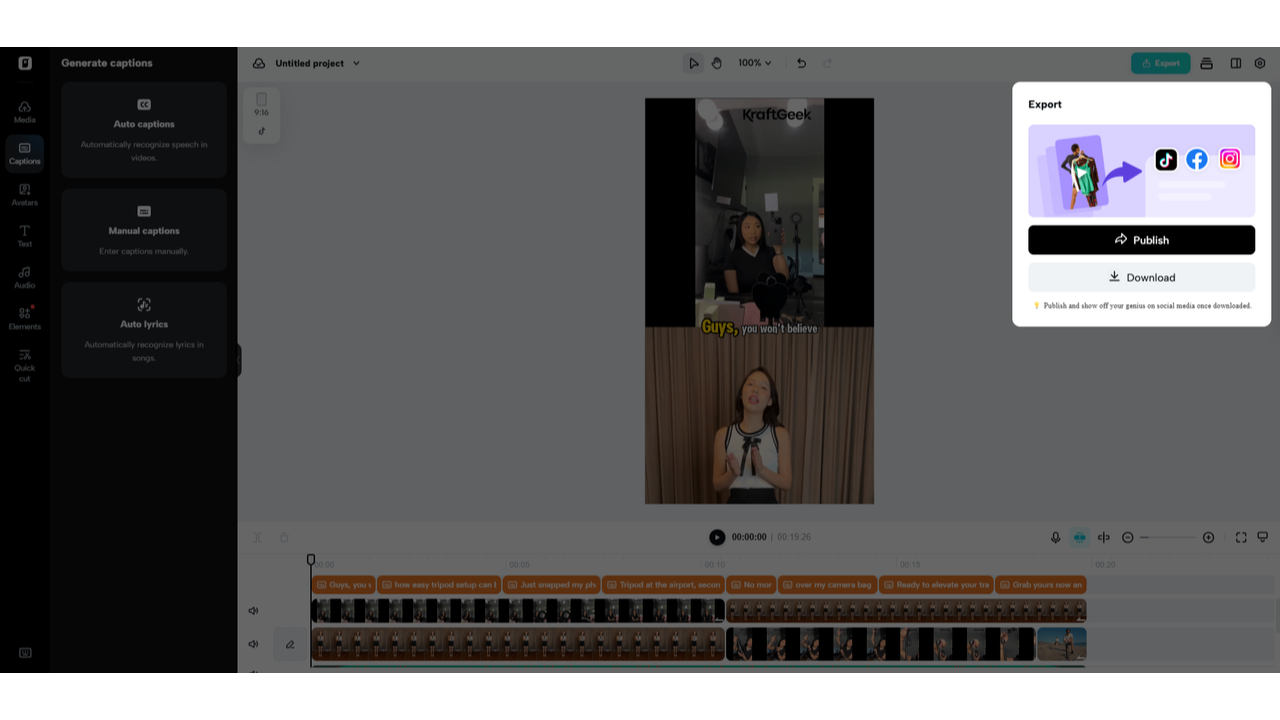Toggle auto-snapping in the timeline toolbar

(x=1079, y=537)
